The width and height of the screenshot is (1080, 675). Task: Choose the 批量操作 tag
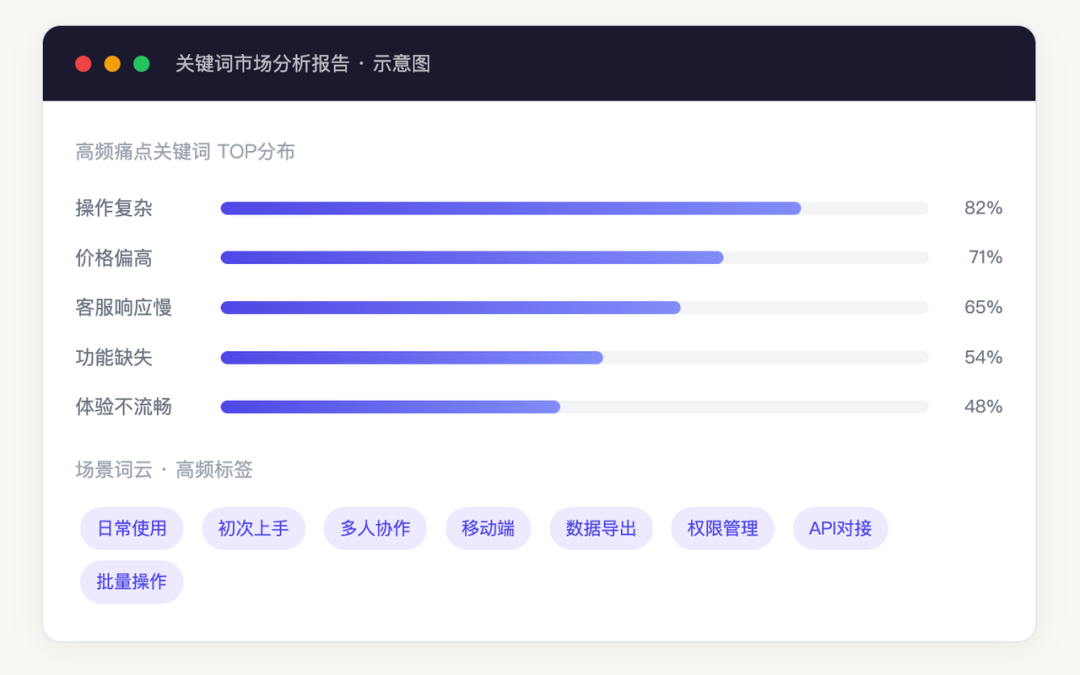132,582
